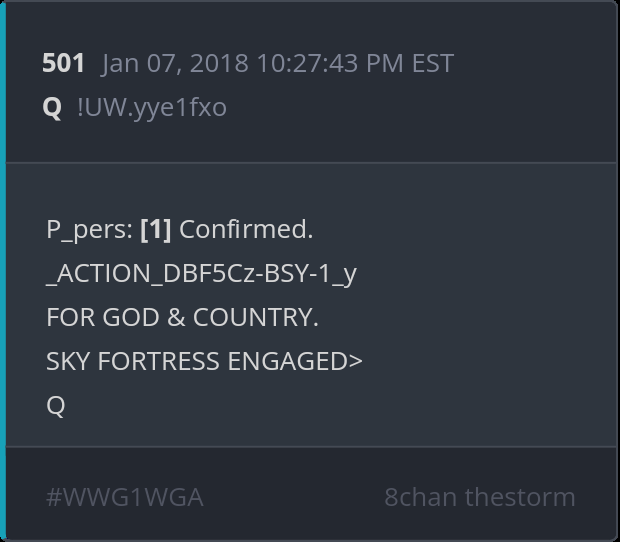Image resolution: width=620 pixels, height=542 pixels.
Task: Click the bold [1] marker
Action: coord(155,229)
